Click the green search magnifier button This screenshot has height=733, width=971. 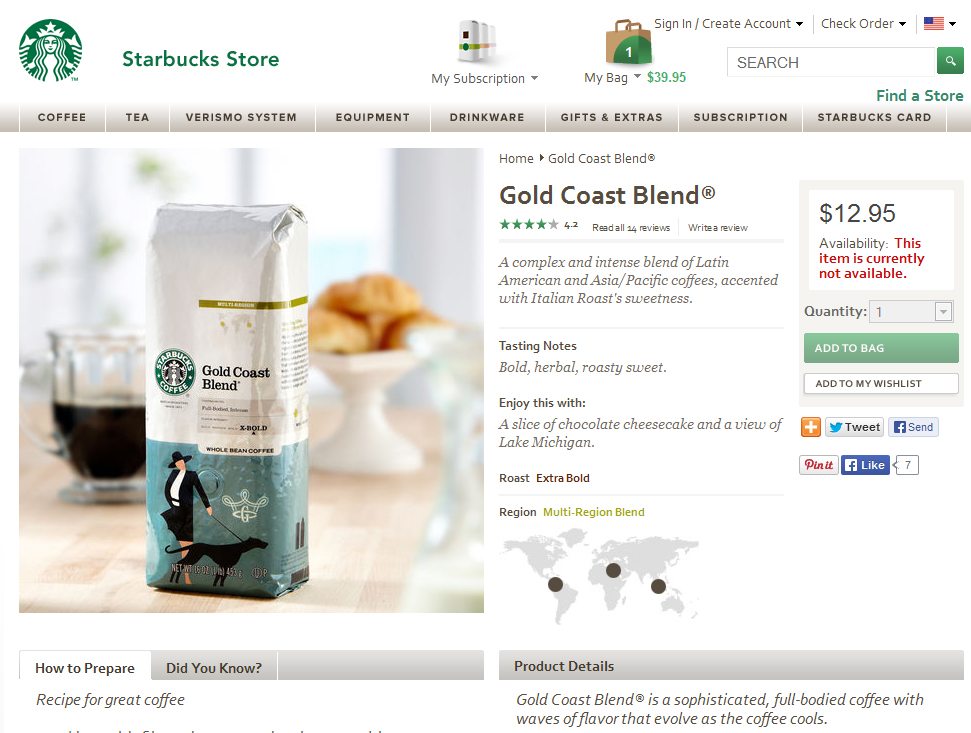[950, 61]
